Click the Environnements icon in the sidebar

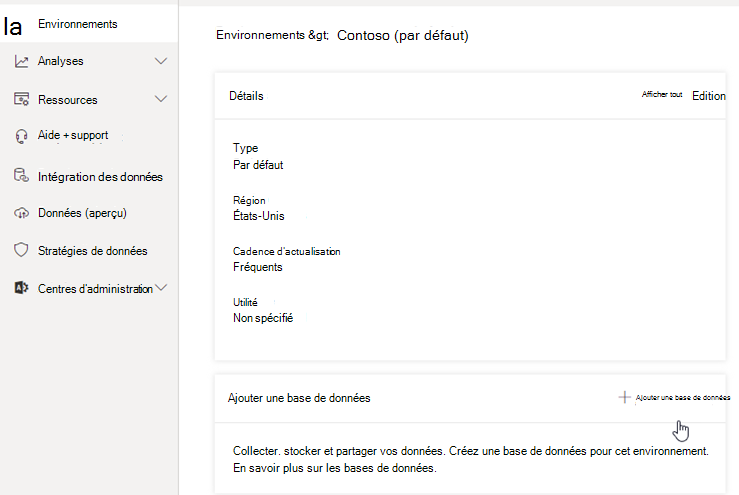(12, 25)
